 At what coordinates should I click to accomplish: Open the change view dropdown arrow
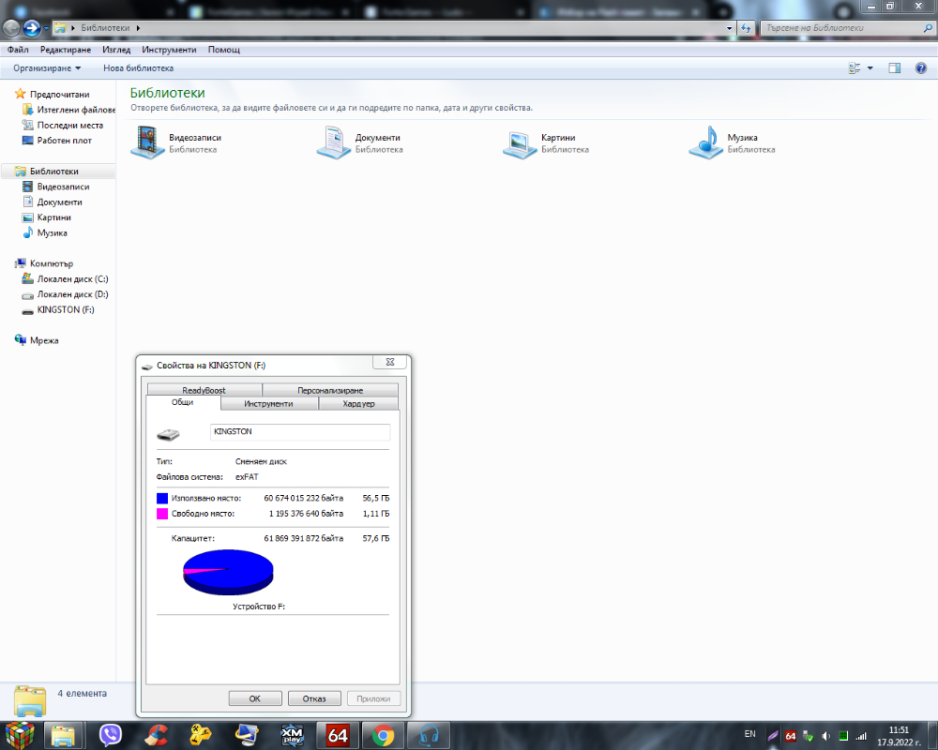click(x=870, y=68)
